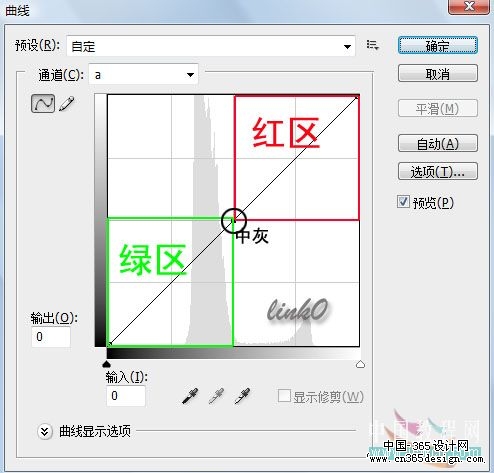Pick the white point eyedropper
The image size is (494, 473).
point(242,396)
